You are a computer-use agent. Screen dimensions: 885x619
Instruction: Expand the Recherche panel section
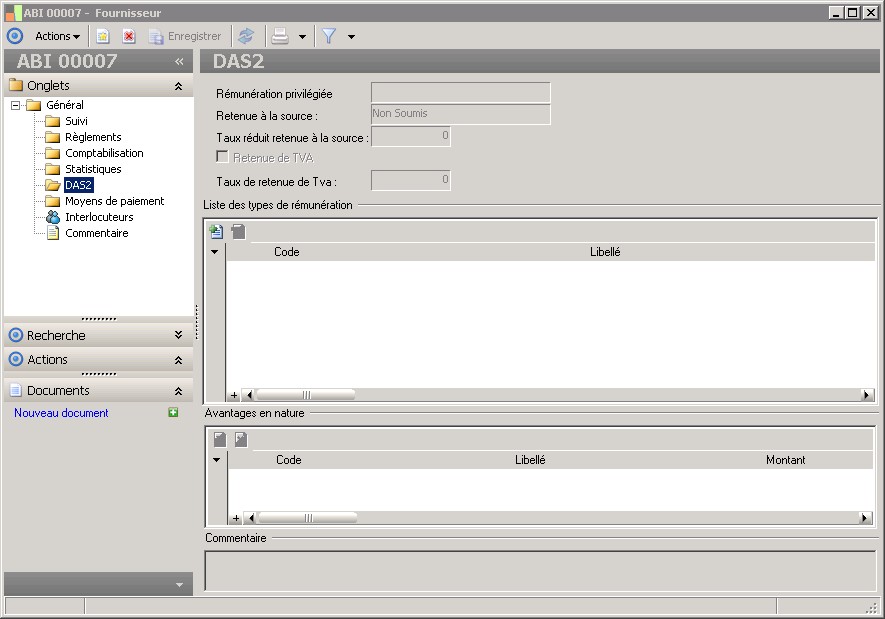pos(178,335)
